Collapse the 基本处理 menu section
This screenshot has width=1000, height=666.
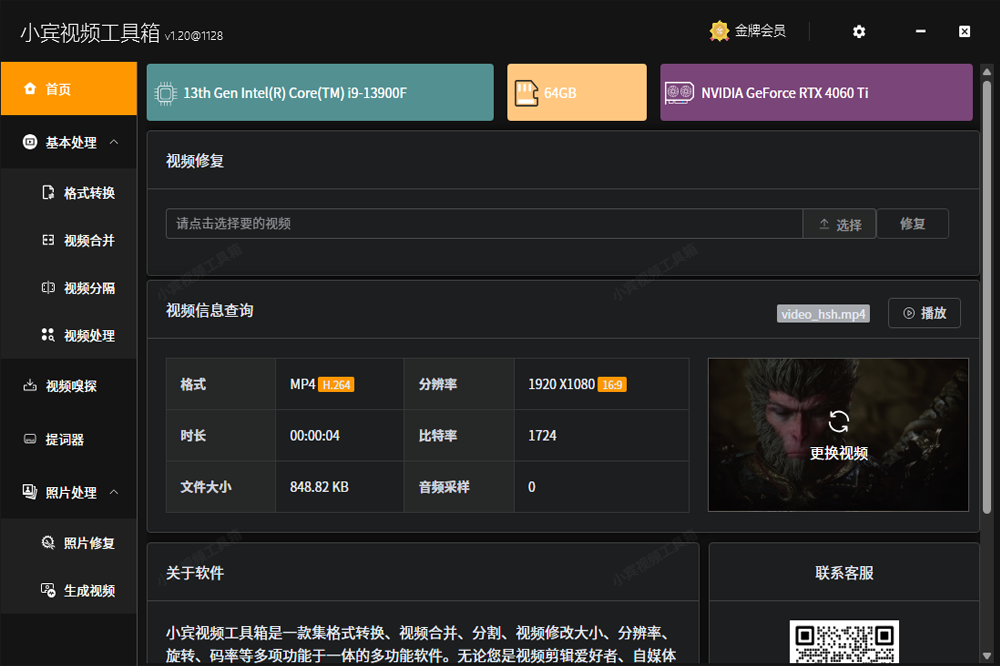[114, 143]
